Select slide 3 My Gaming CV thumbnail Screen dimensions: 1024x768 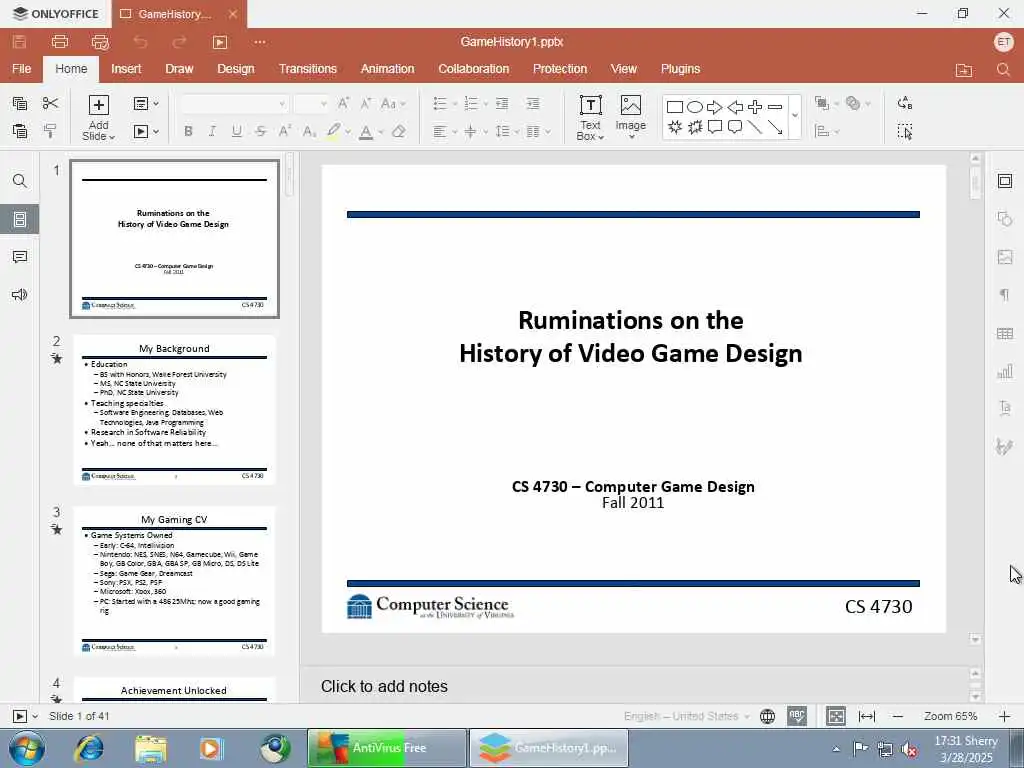(x=174, y=581)
